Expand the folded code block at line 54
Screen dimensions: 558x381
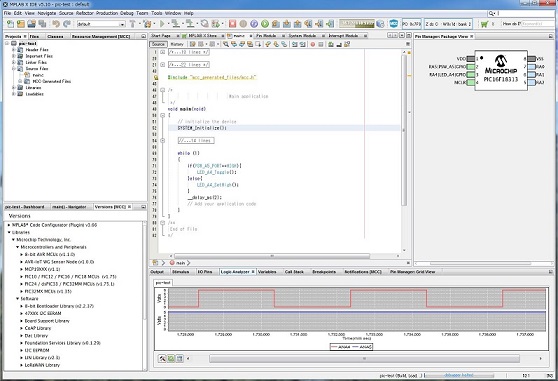[163, 141]
